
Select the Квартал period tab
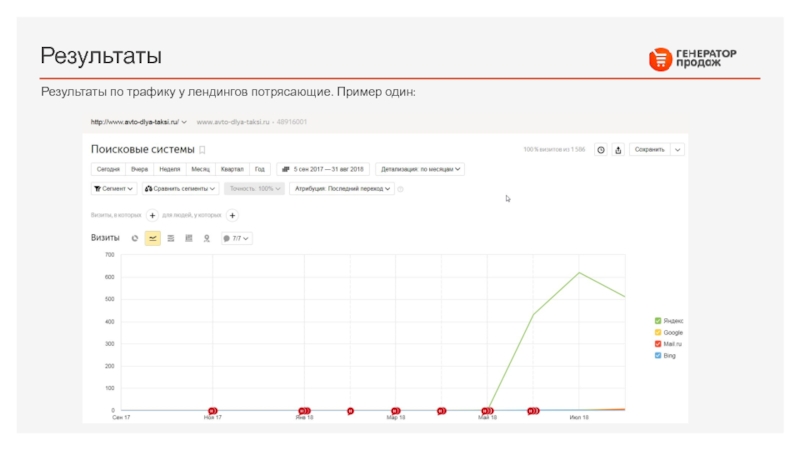(x=231, y=169)
